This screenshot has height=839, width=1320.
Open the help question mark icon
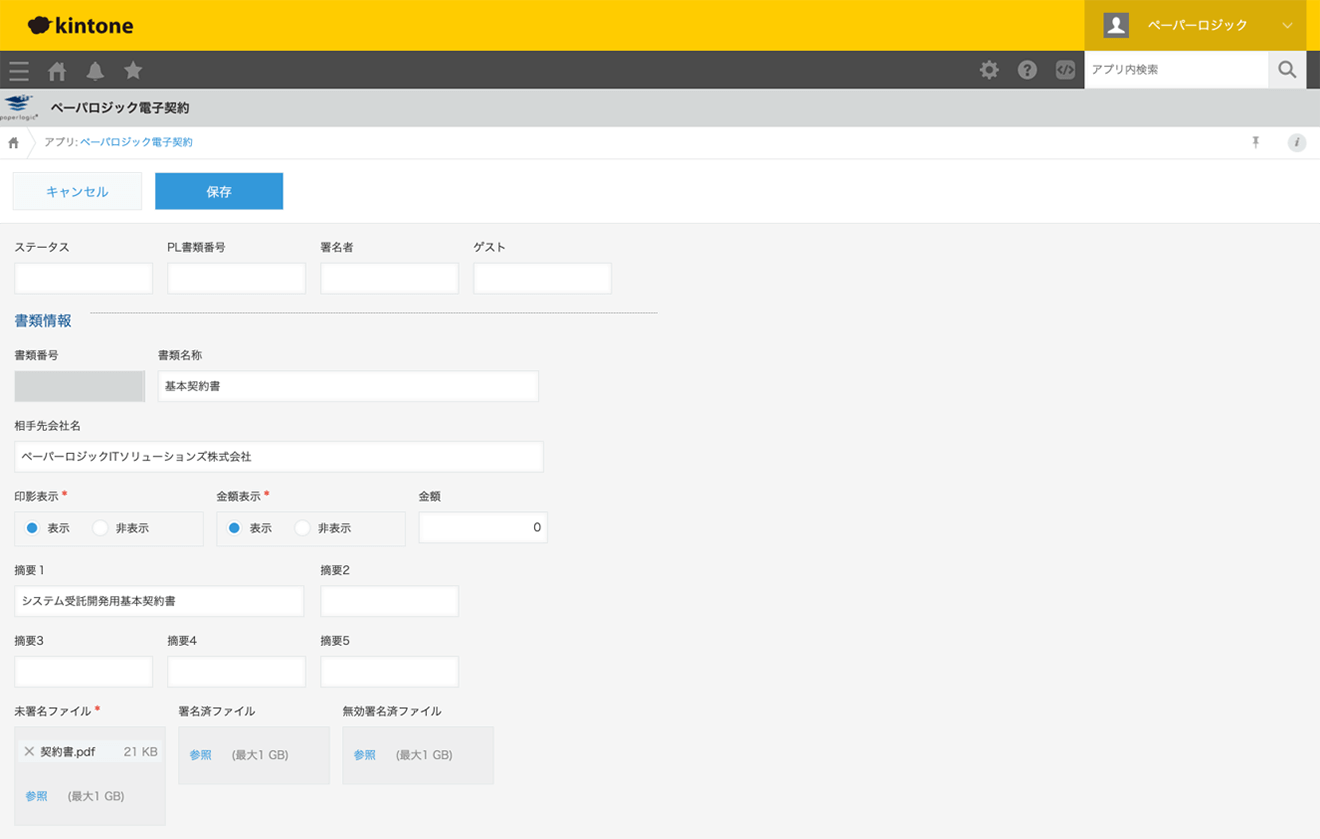click(1027, 70)
